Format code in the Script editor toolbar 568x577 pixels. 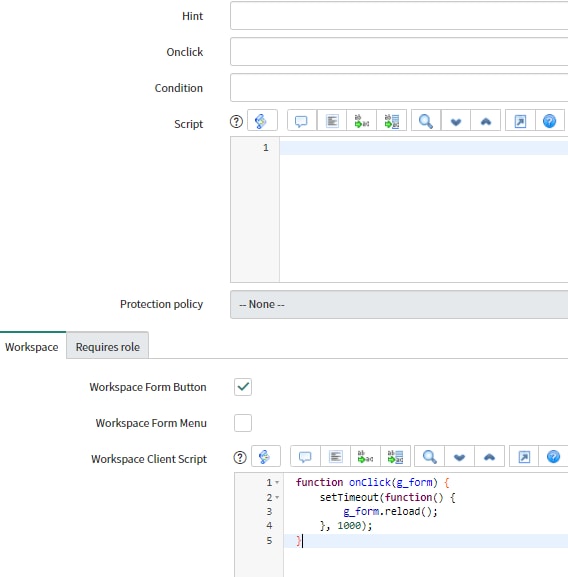click(332, 121)
